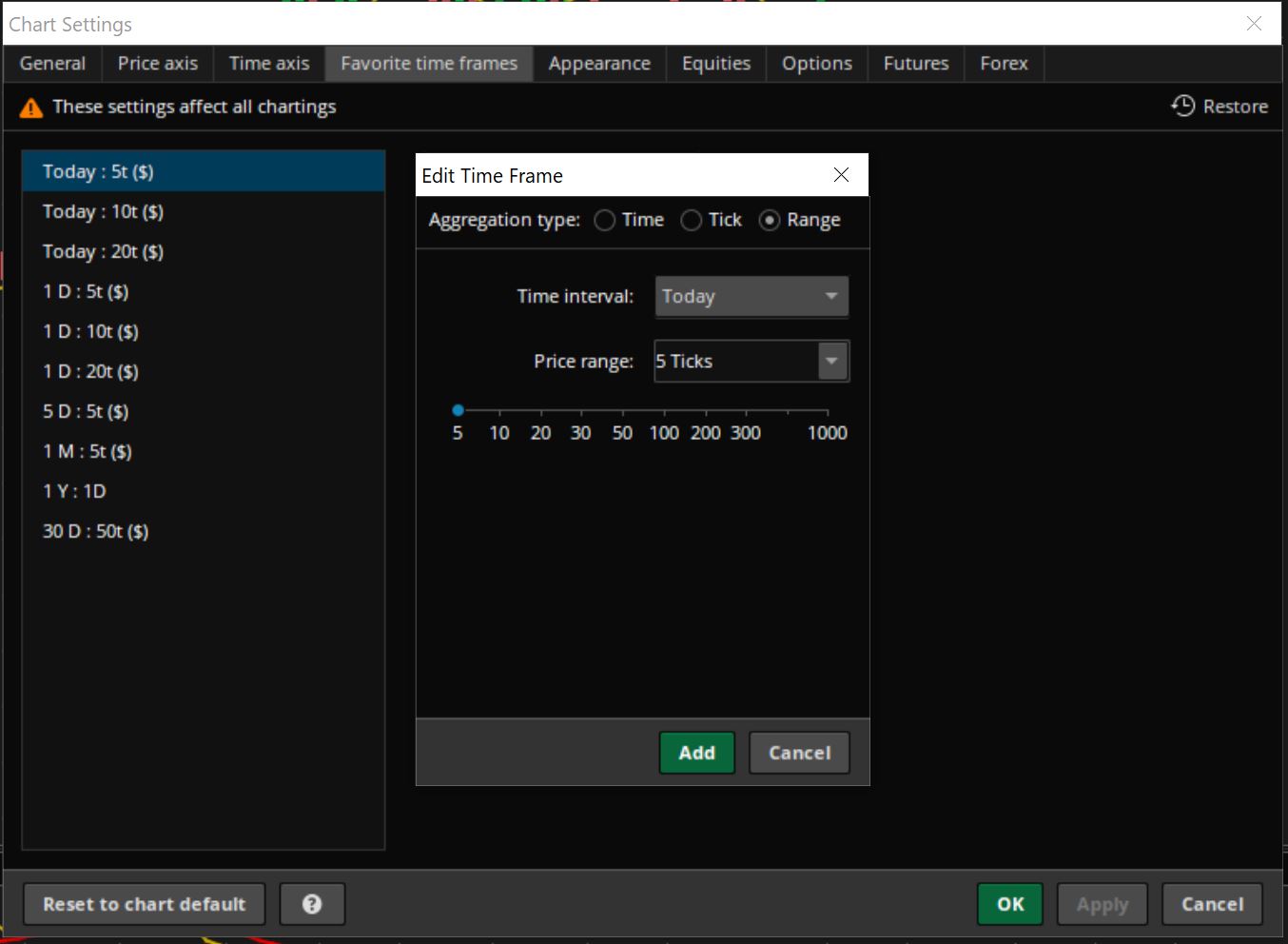Cancel the Edit Time Frame dialog
The width and height of the screenshot is (1288, 944).
click(800, 753)
